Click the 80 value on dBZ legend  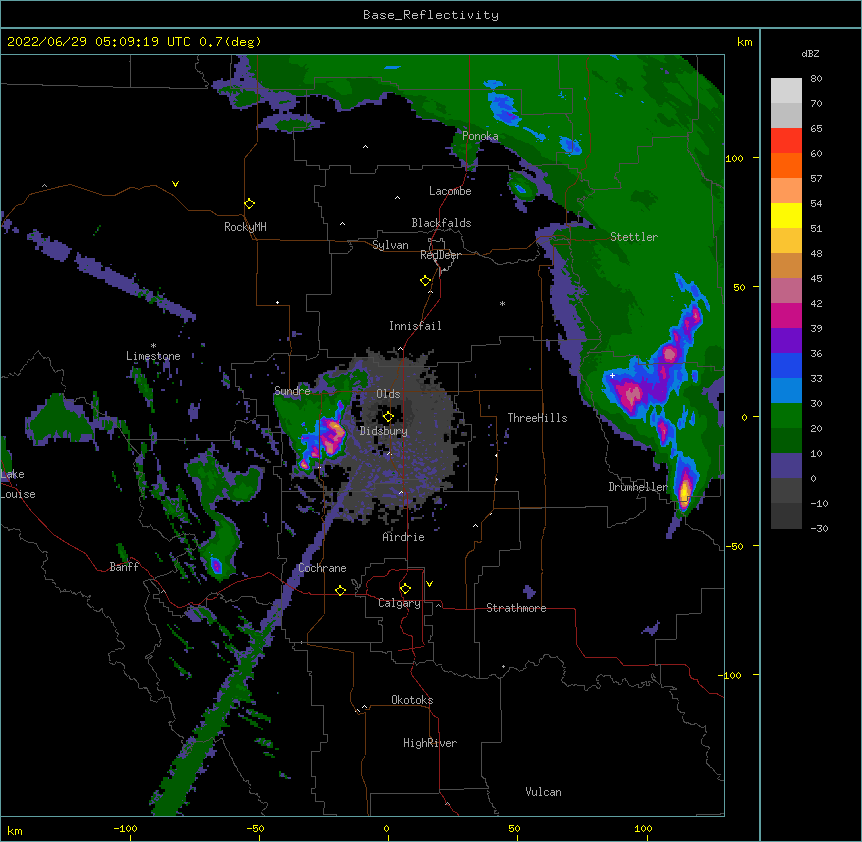tap(816, 79)
